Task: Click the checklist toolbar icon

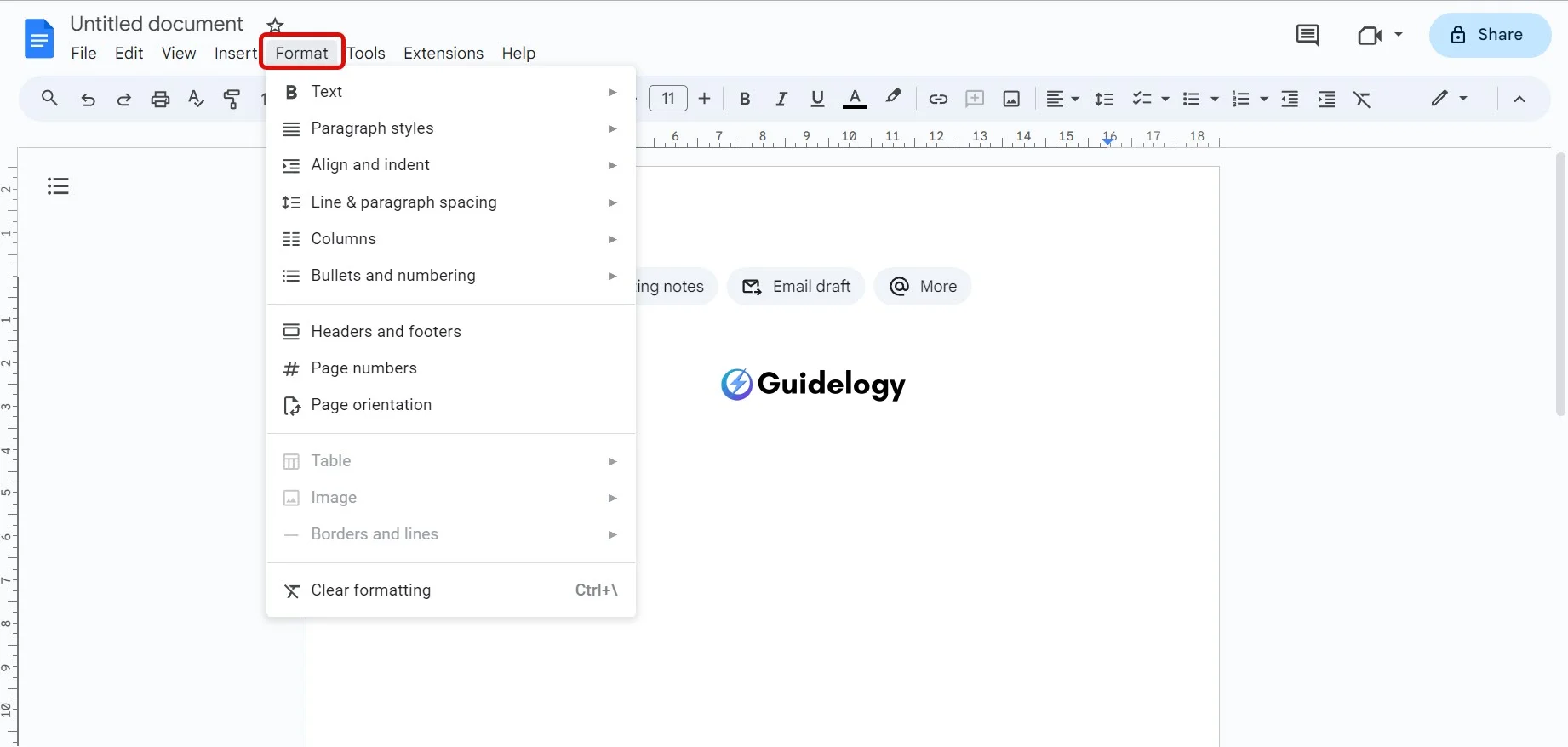Action: pos(1142,99)
